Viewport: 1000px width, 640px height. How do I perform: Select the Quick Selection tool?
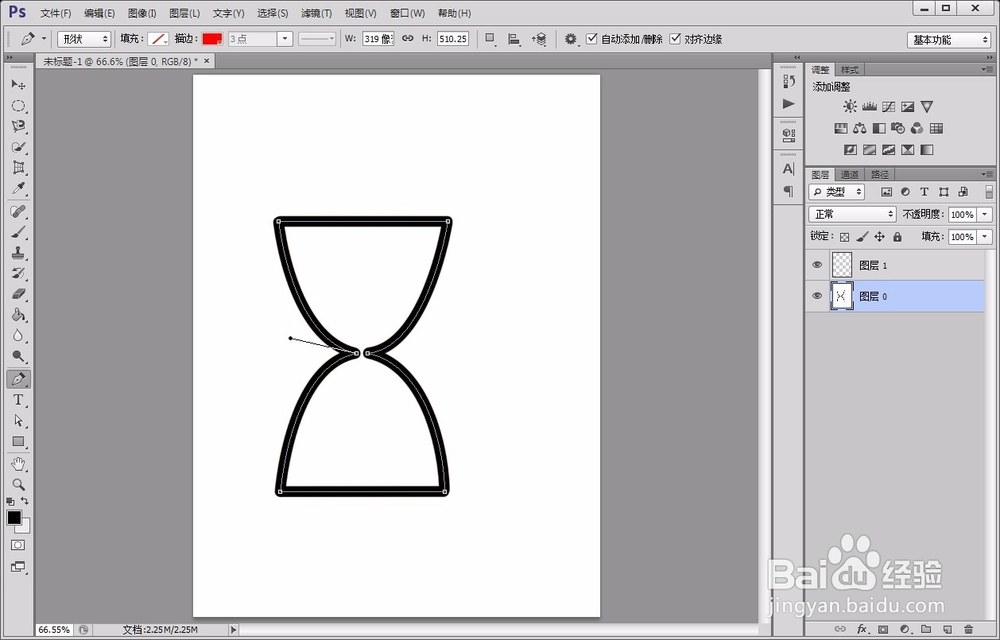[18, 147]
